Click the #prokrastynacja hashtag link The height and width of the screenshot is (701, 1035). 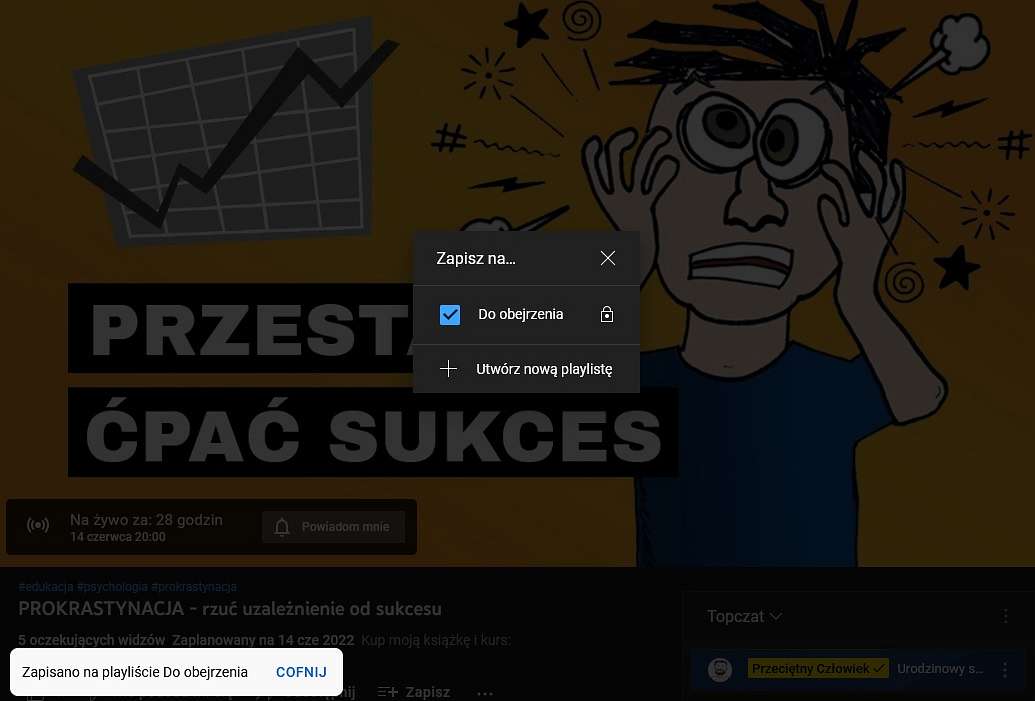[193, 587]
